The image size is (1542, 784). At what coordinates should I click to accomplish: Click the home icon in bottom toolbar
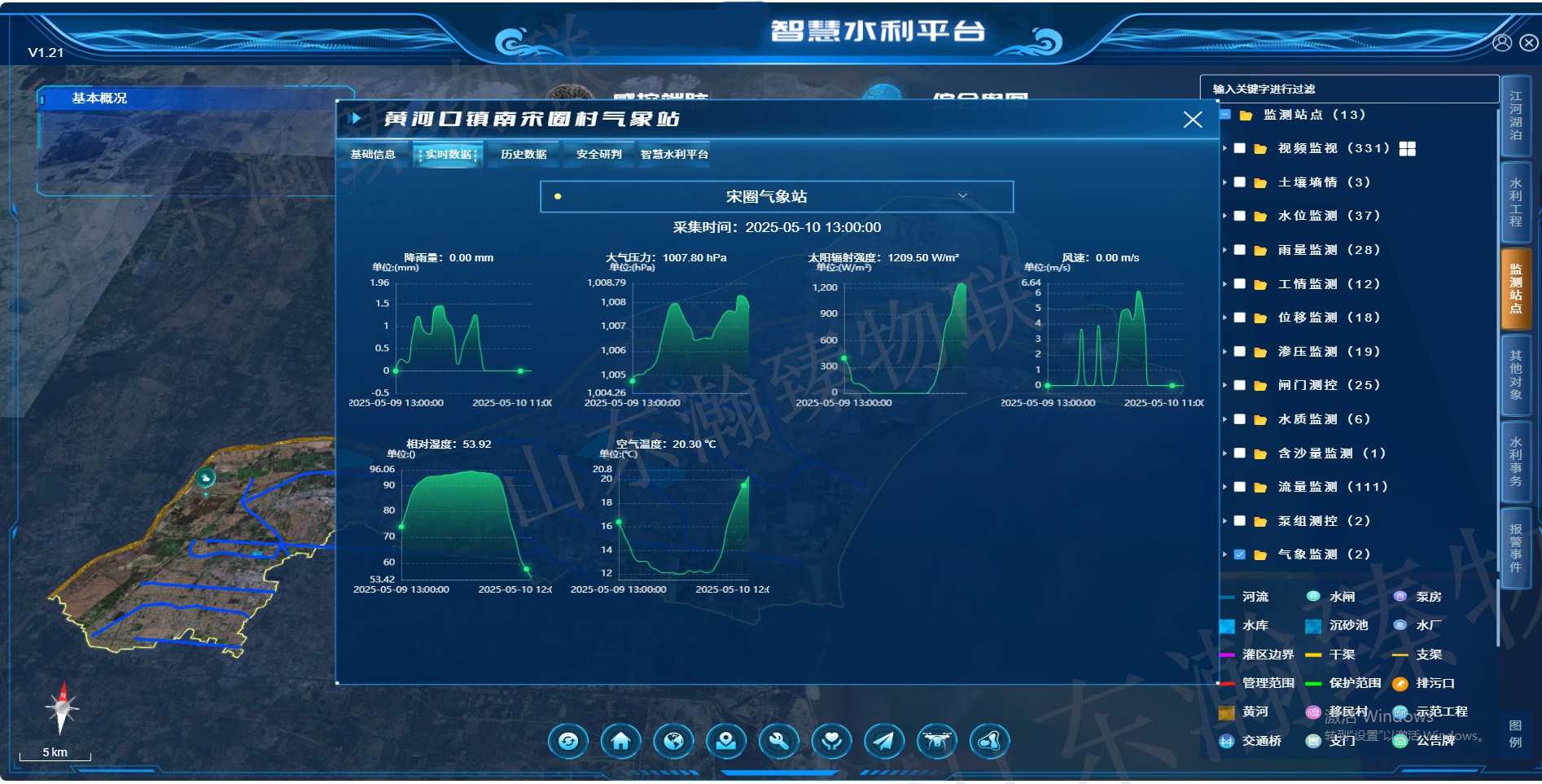[x=621, y=742]
